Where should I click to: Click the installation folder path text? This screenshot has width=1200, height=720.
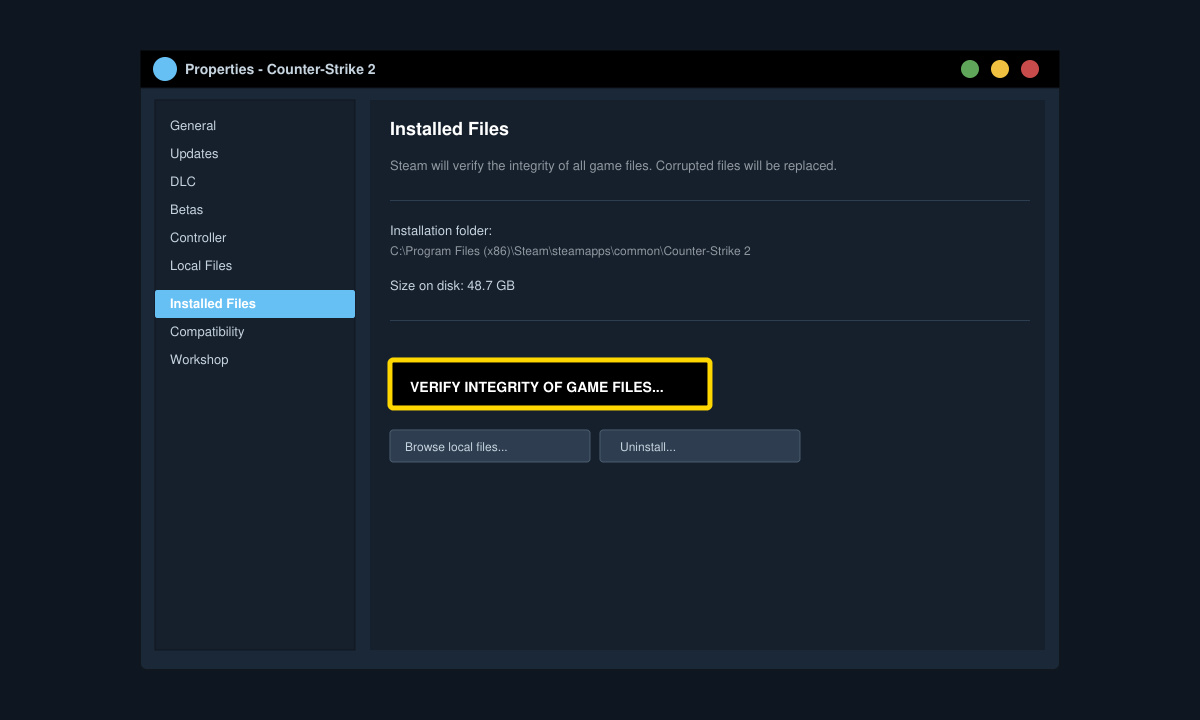(x=570, y=251)
